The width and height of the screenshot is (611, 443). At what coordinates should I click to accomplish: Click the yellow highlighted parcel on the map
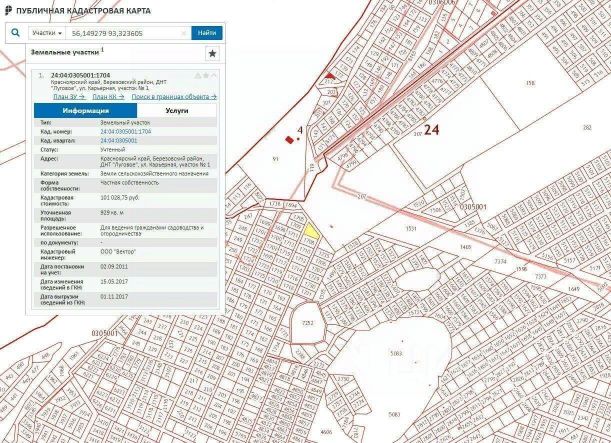pyautogui.click(x=312, y=228)
